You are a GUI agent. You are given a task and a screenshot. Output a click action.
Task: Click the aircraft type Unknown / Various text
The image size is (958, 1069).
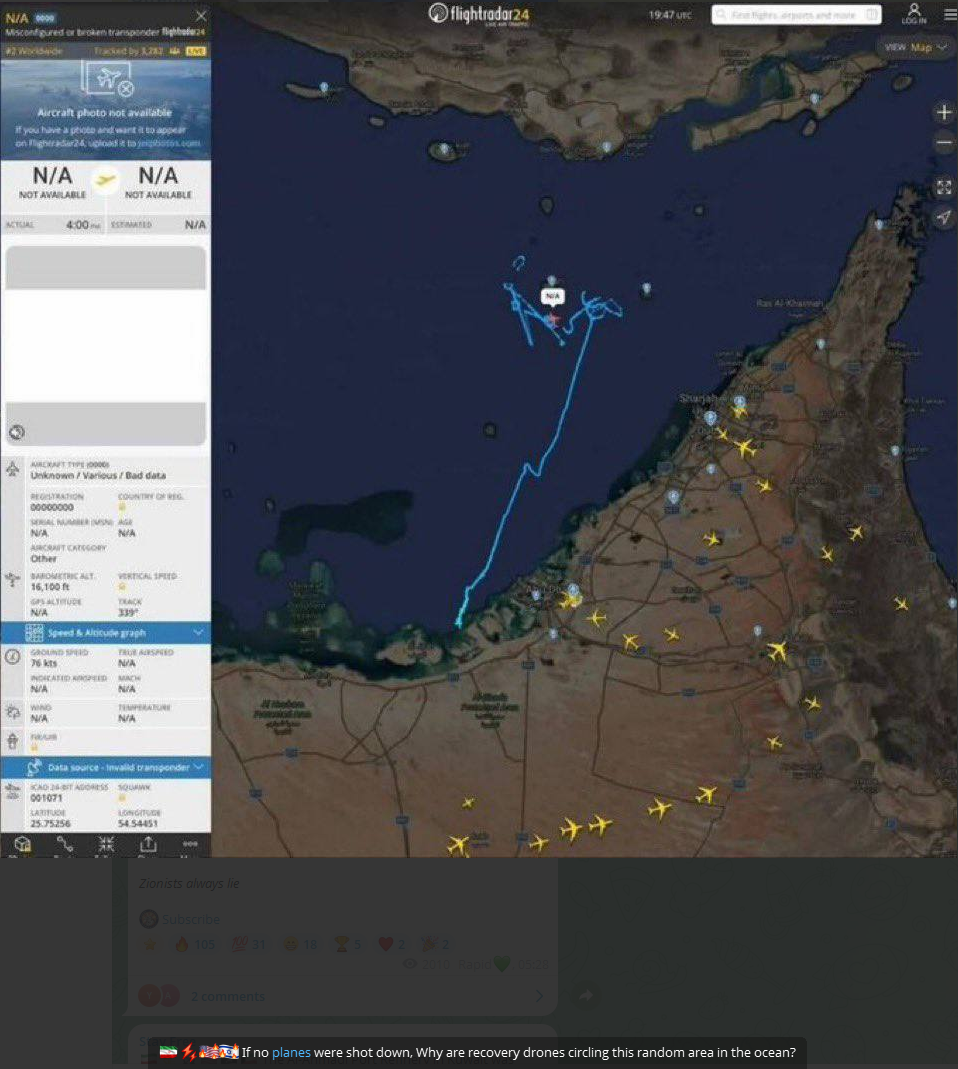(98, 475)
